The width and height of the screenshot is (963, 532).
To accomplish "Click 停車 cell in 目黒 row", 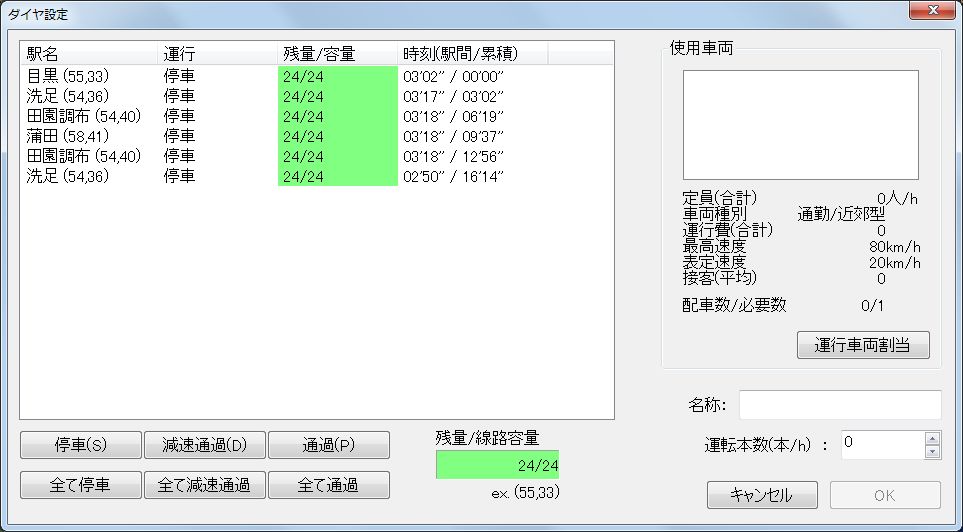I will click(x=179, y=77).
